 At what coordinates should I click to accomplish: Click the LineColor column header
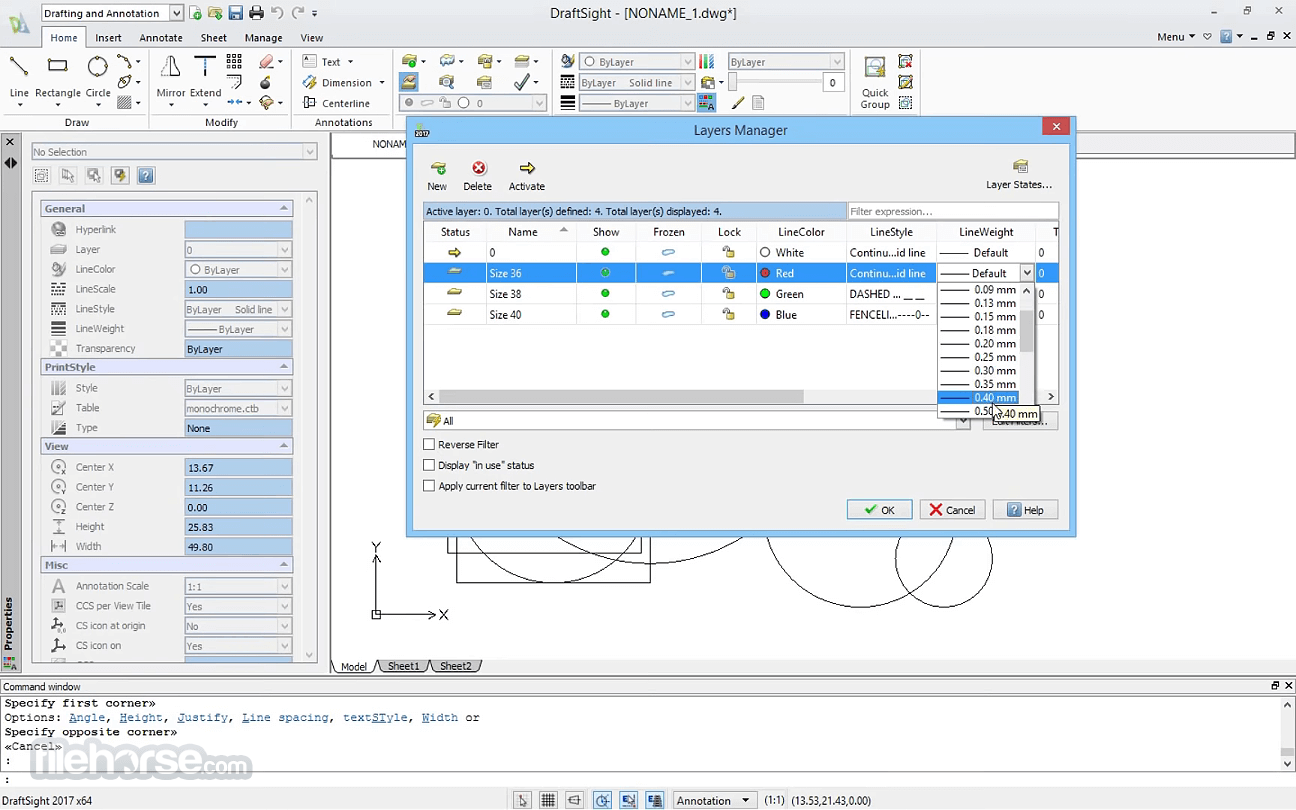[x=801, y=232]
